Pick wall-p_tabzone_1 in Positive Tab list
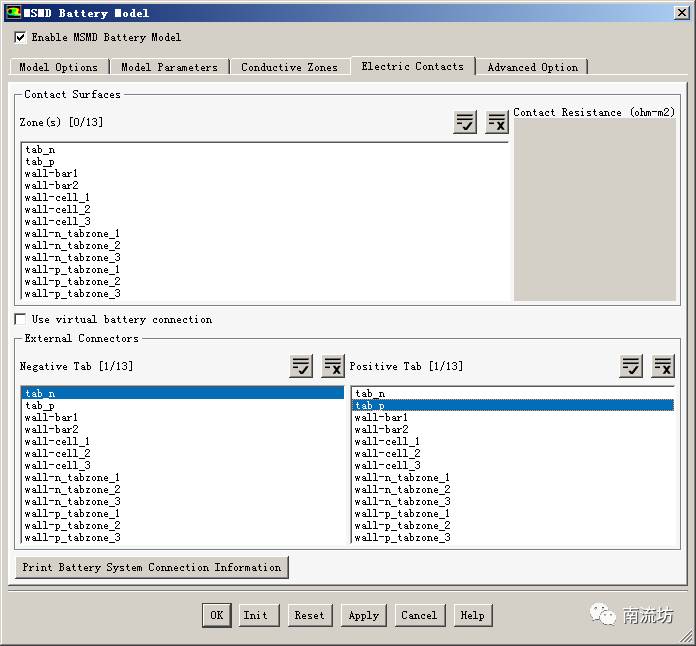This screenshot has width=696, height=646. click(x=401, y=513)
